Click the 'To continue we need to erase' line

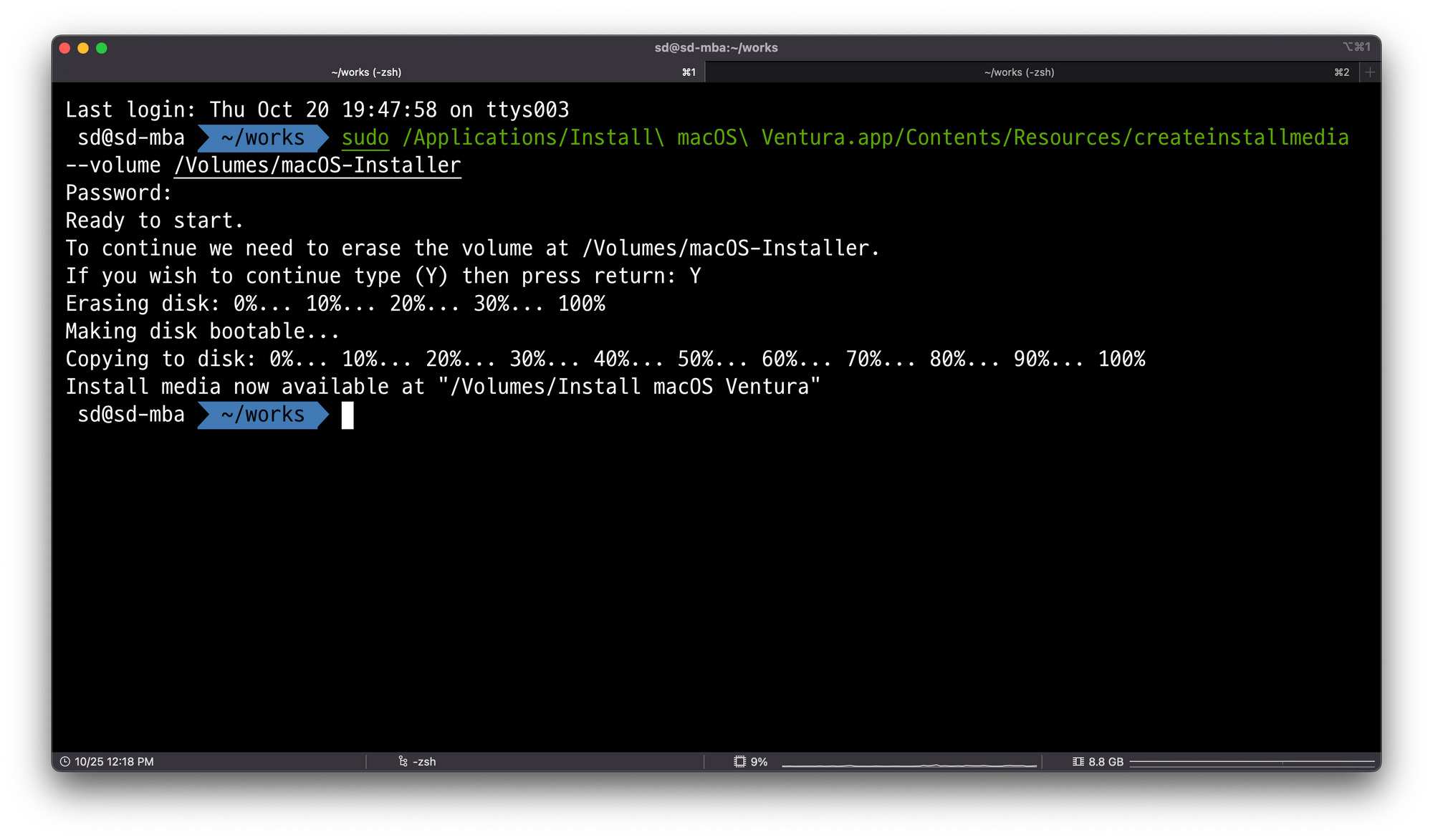tap(472, 248)
